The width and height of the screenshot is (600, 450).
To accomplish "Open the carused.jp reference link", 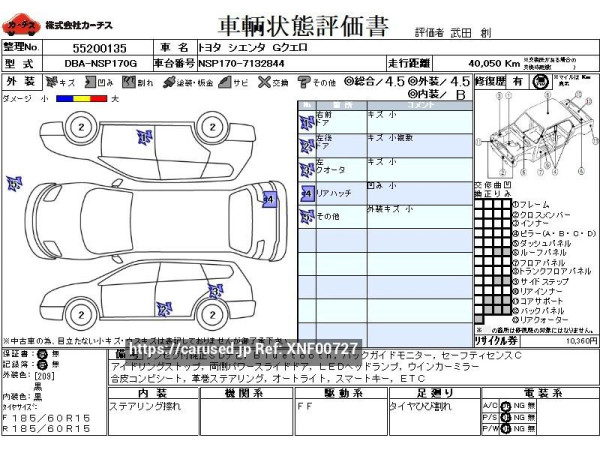I will 245,348.
